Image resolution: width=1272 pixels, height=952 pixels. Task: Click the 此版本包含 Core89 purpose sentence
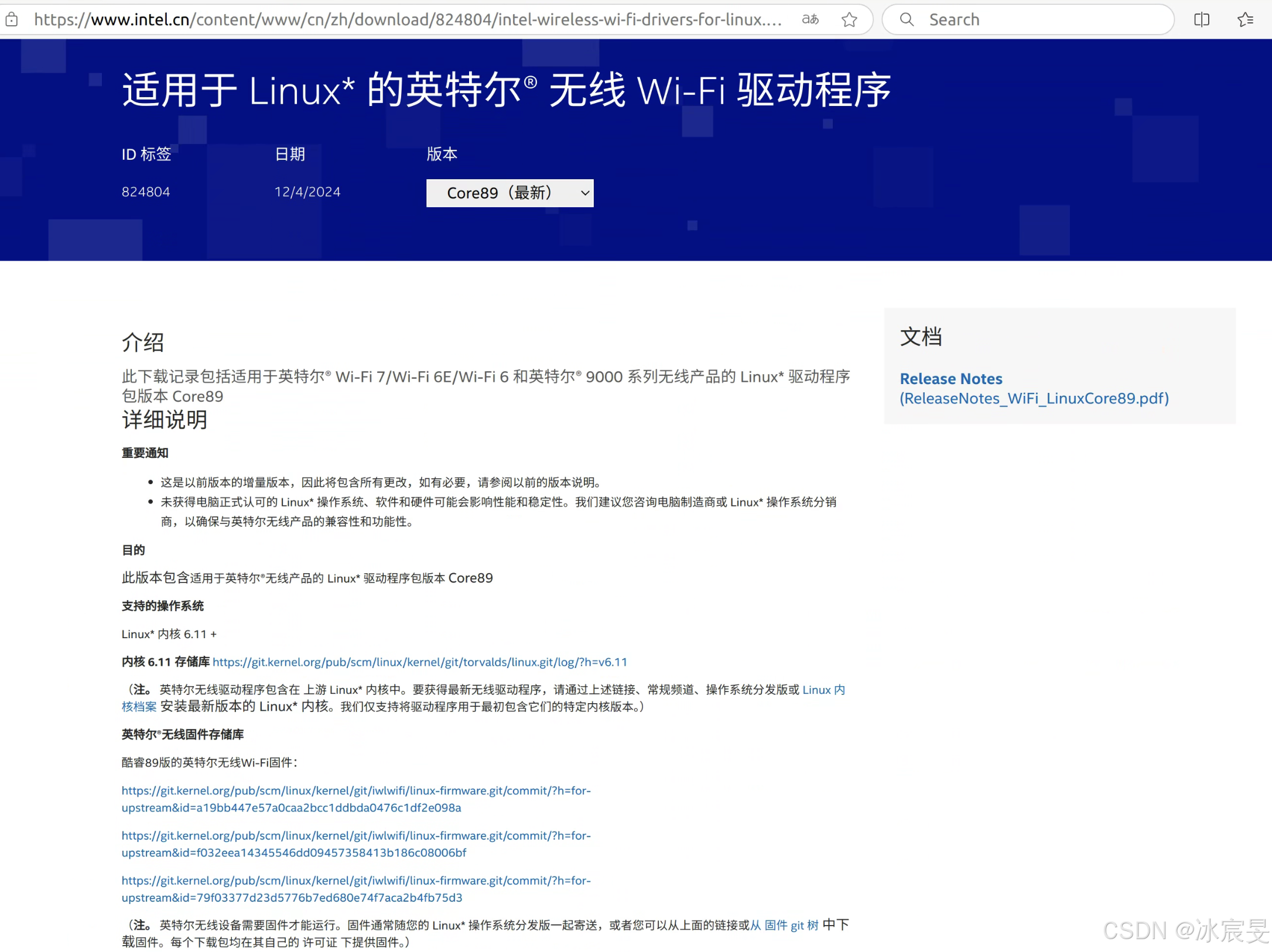307,578
